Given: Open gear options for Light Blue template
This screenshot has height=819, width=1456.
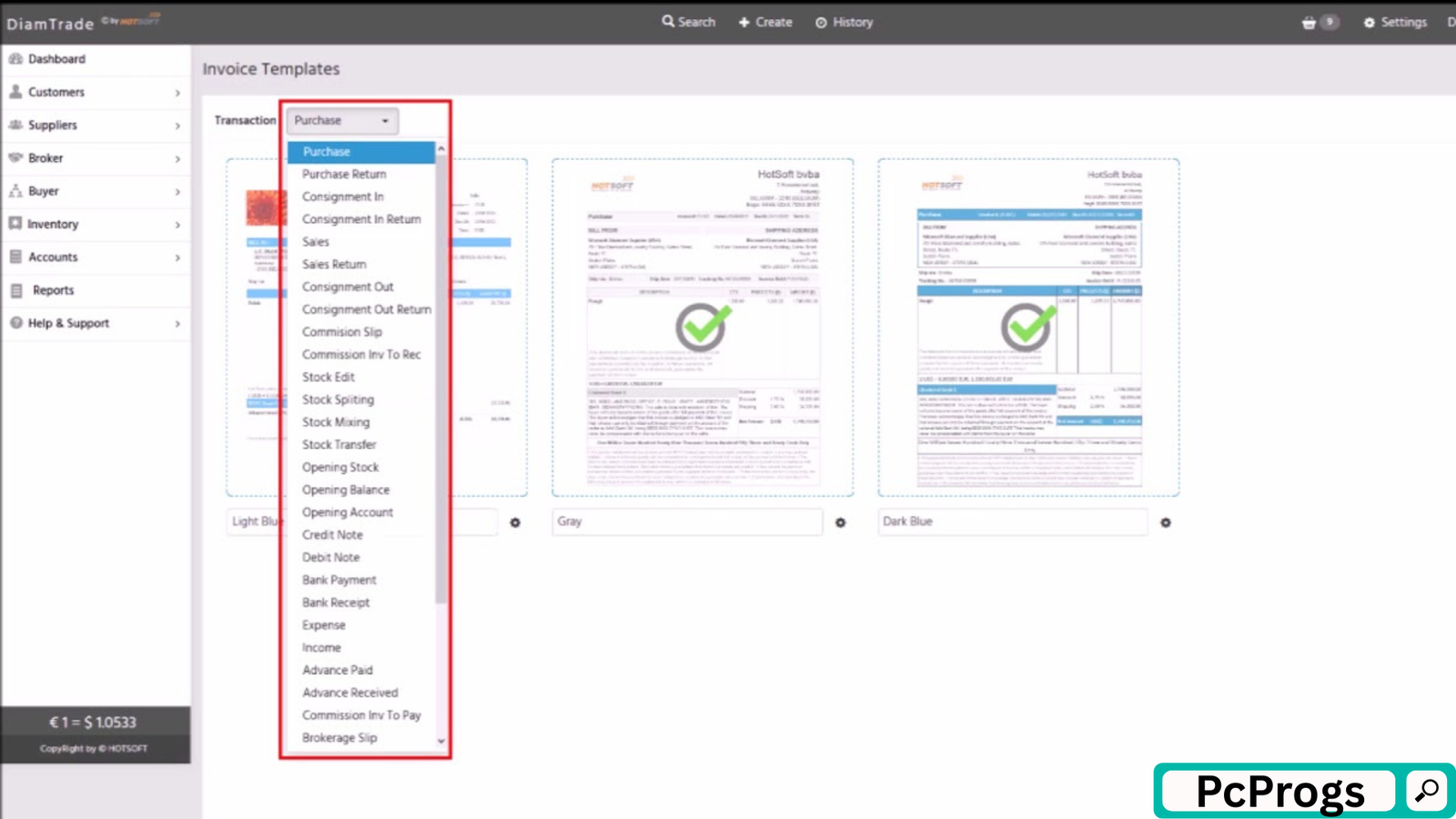Looking at the screenshot, I should pos(515,522).
